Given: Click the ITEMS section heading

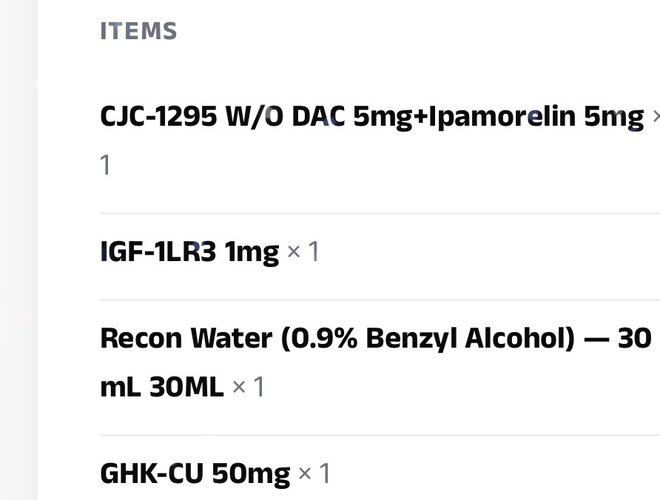Looking at the screenshot, I should tap(138, 31).
